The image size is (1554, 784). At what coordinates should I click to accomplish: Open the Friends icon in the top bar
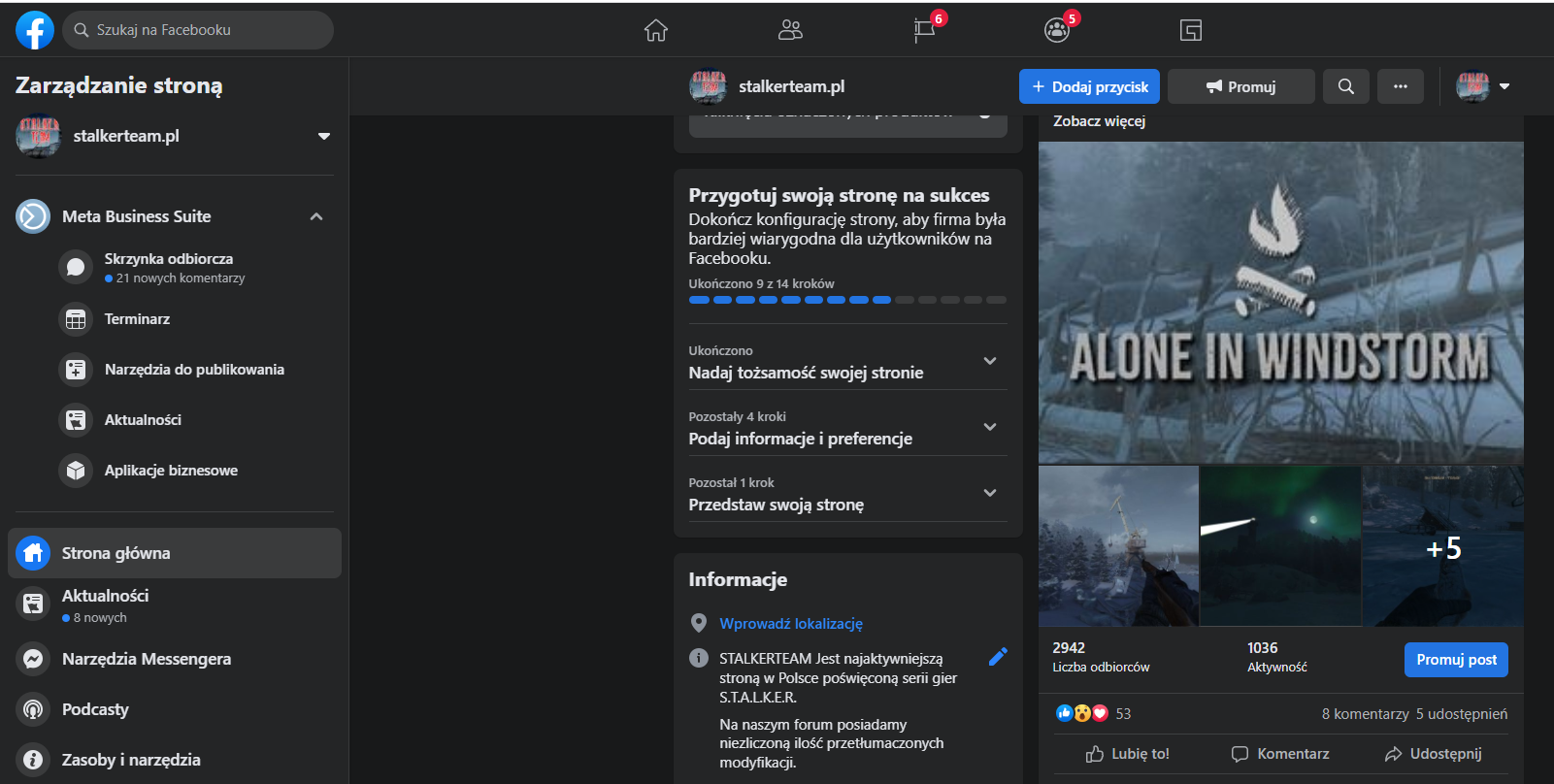[x=790, y=30]
